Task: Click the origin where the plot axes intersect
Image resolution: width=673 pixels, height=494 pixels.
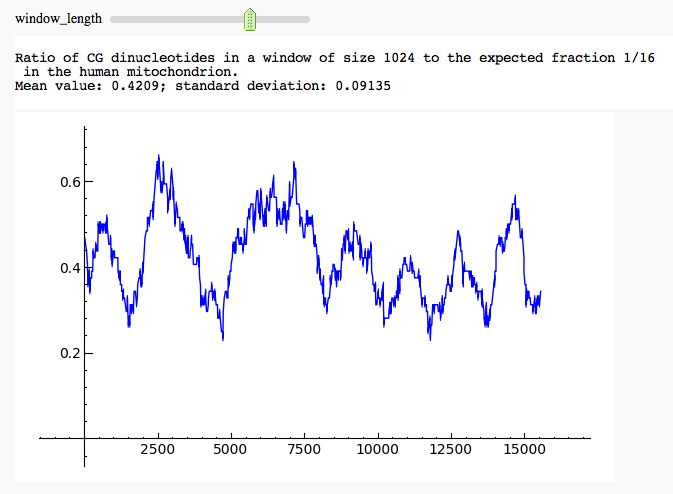Action: (x=85, y=437)
